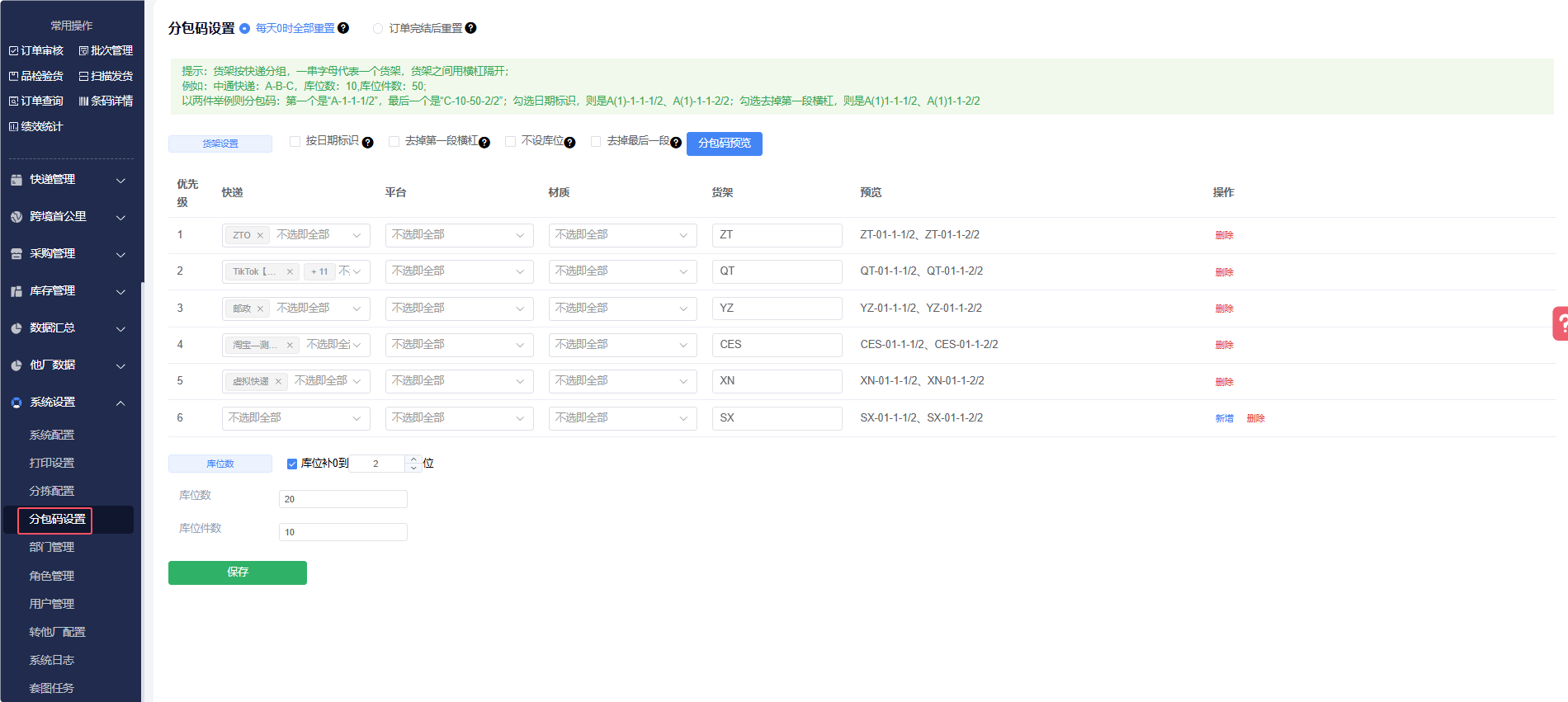Remove the 虚拟快递 tag in row 5
Viewport: 1568px width, 702px height.
click(278, 382)
